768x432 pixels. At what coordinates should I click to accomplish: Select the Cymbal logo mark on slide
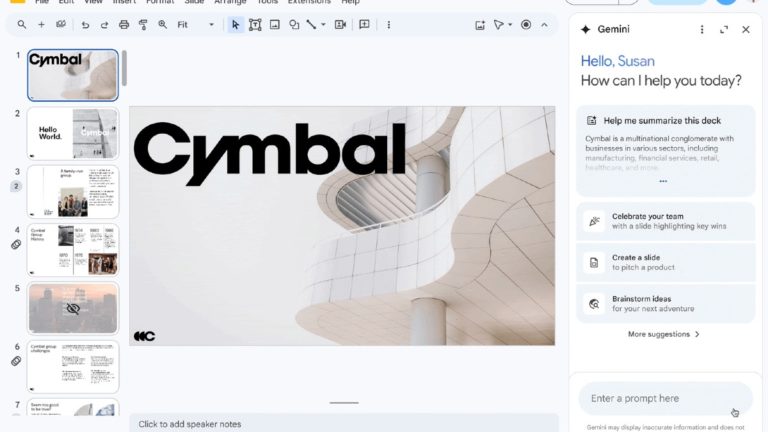click(144, 336)
